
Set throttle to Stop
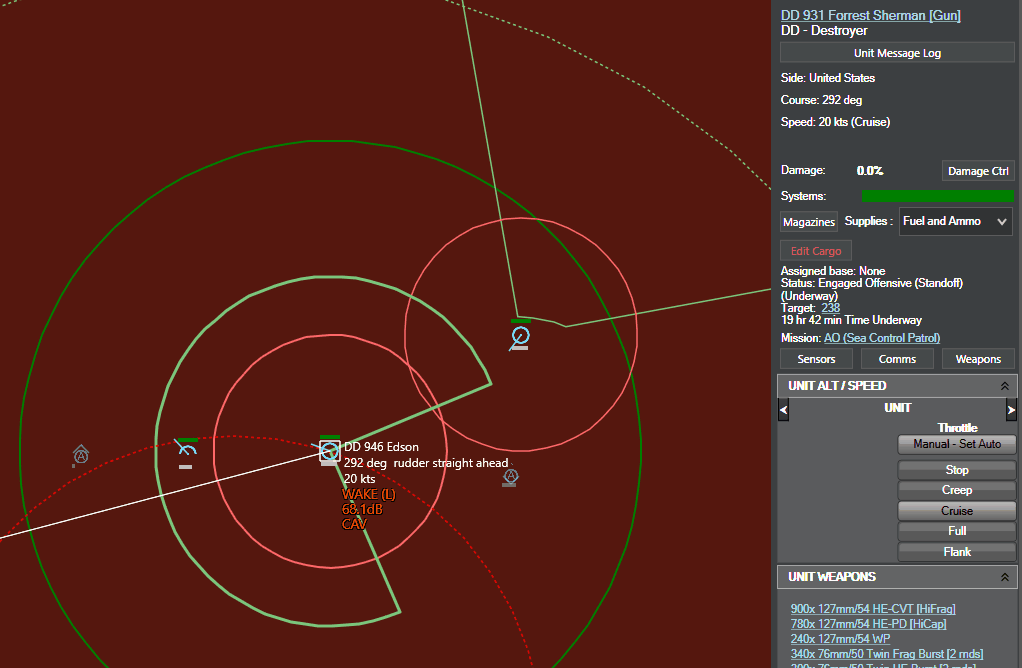[957, 470]
